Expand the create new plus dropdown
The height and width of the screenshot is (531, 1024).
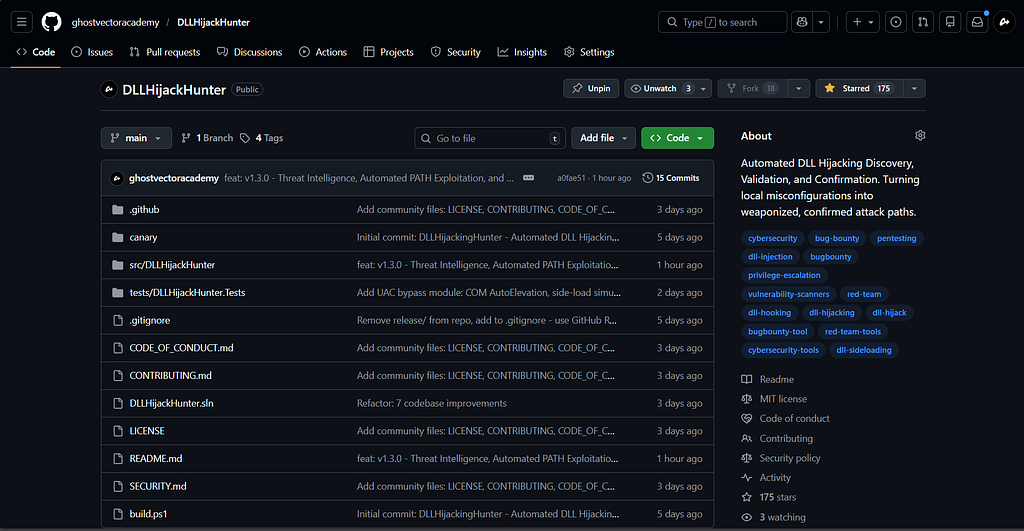(863, 22)
